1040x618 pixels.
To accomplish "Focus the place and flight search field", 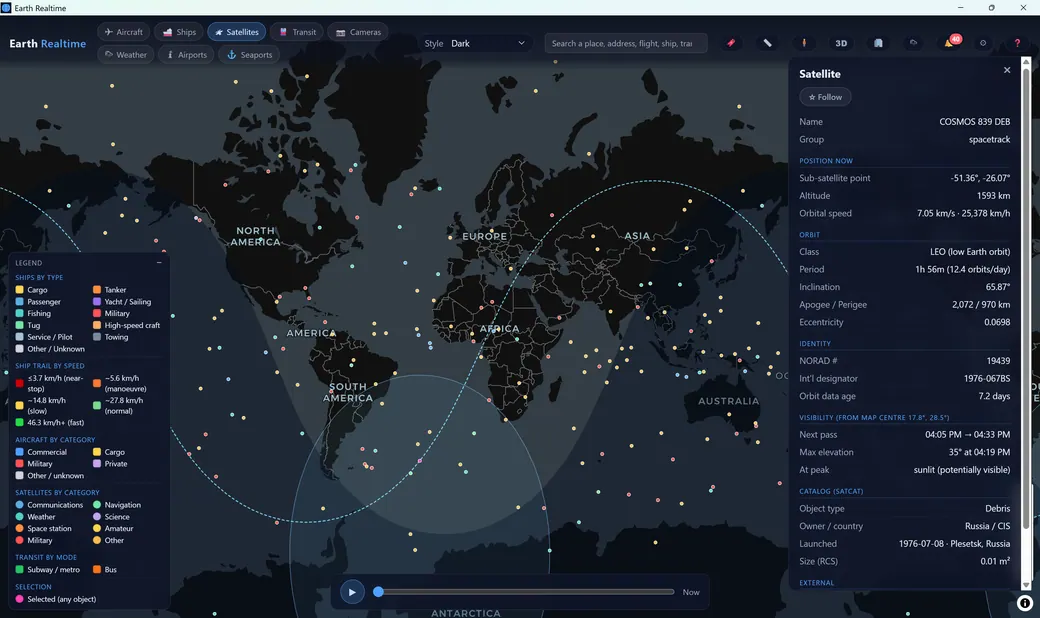I will [x=625, y=43].
